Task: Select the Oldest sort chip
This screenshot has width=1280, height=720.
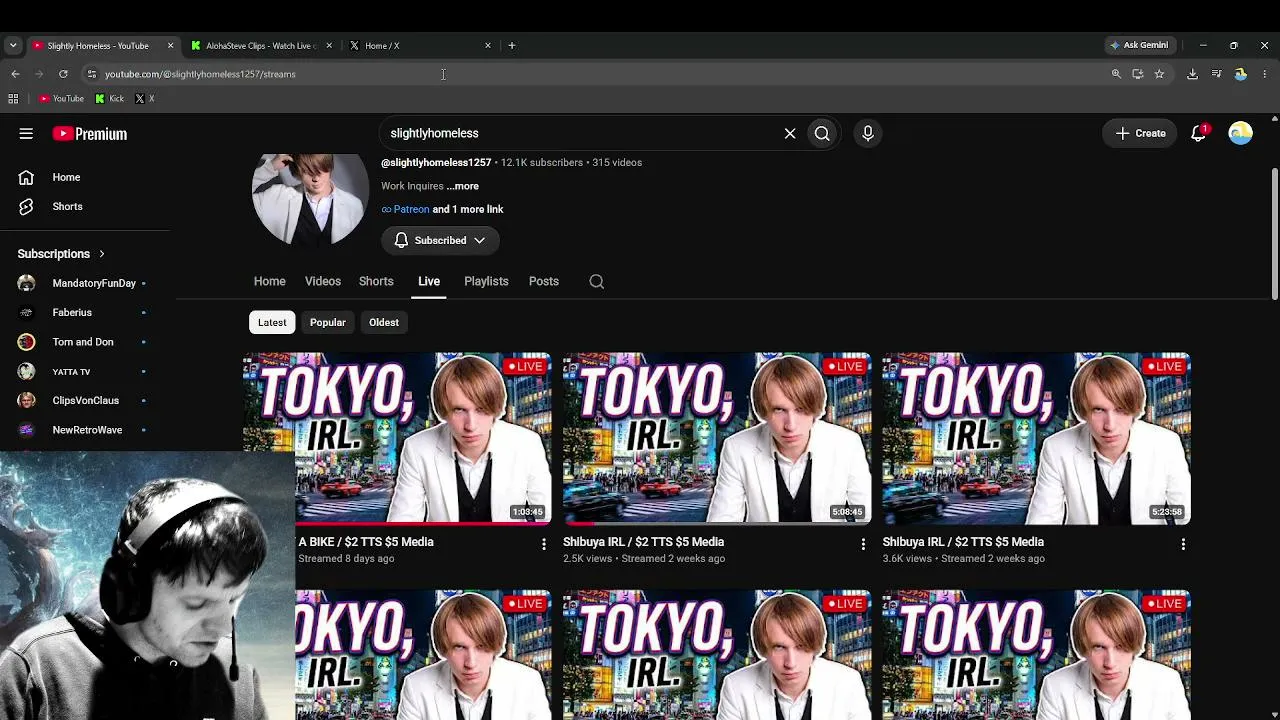Action: pyautogui.click(x=383, y=322)
